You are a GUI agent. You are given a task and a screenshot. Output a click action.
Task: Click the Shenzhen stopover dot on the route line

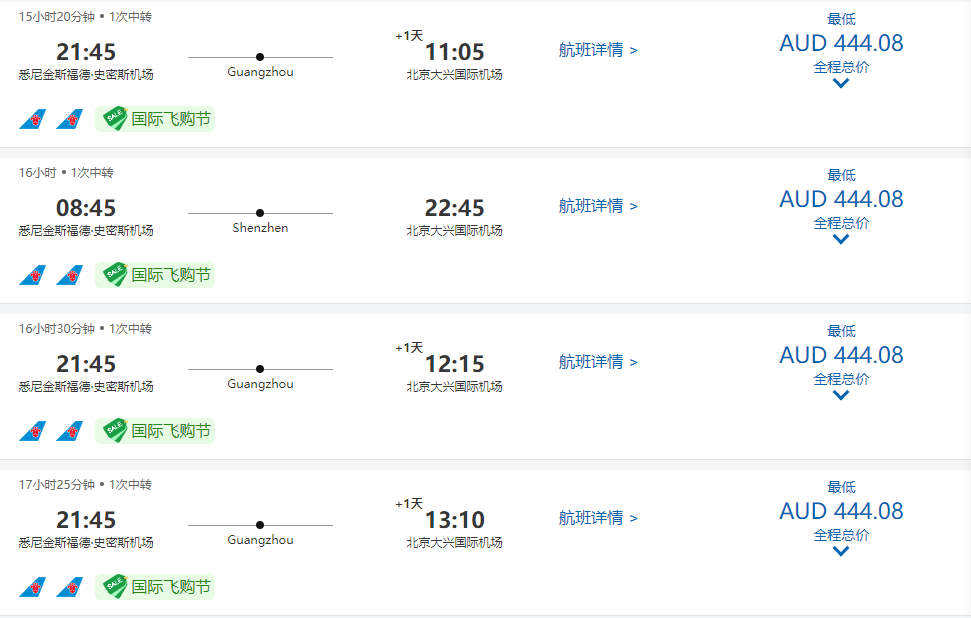260,213
